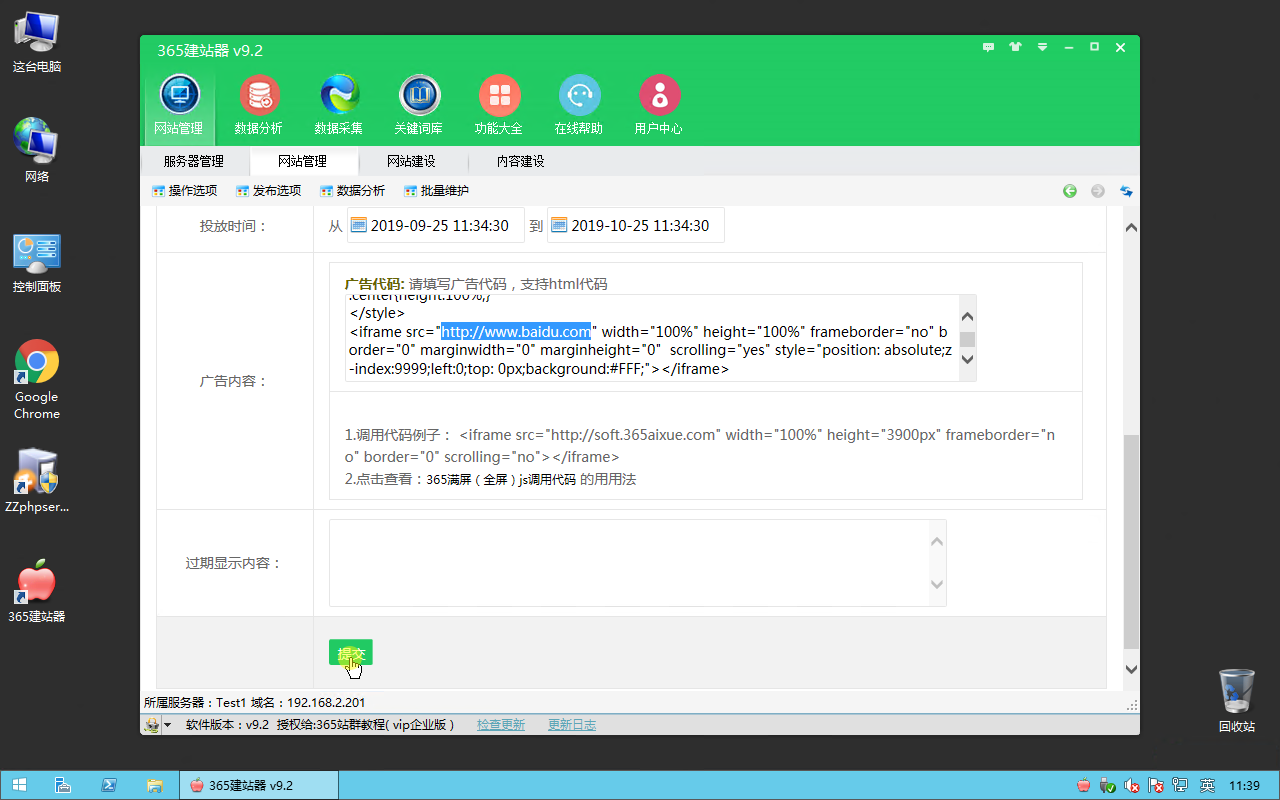This screenshot has width=1280, height=800.
Task: Expand the status bar small dropdown arrow
Action: tap(168, 725)
